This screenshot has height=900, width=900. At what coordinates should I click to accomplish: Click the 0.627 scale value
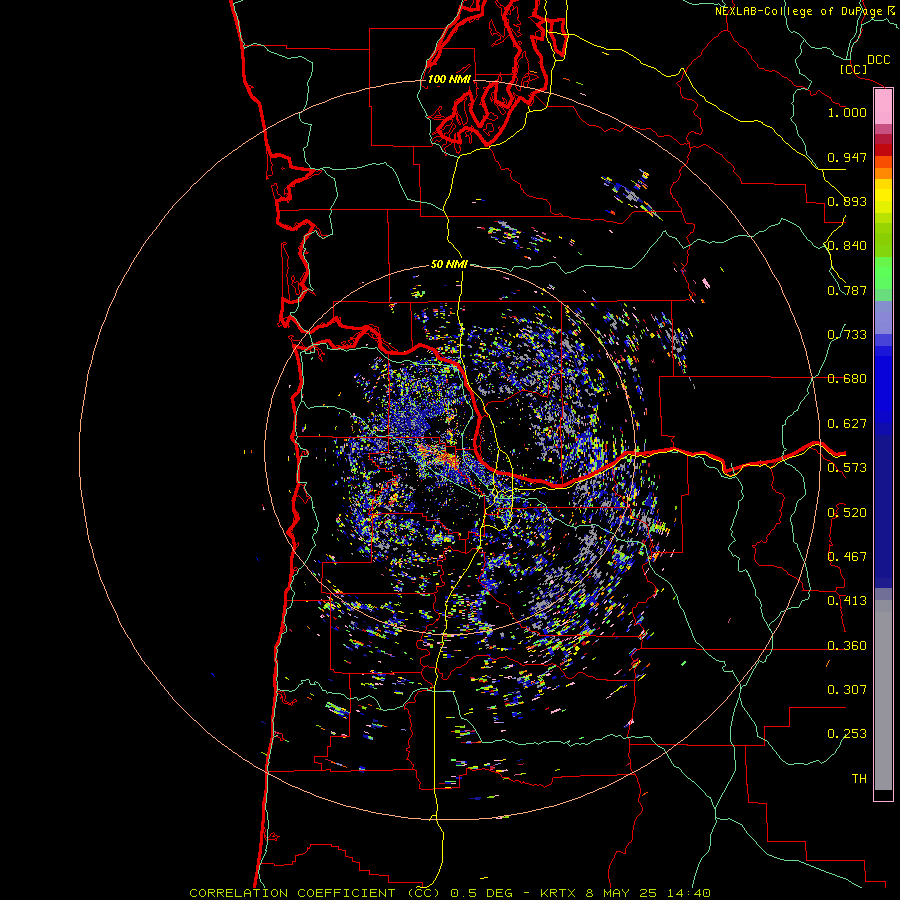point(847,424)
